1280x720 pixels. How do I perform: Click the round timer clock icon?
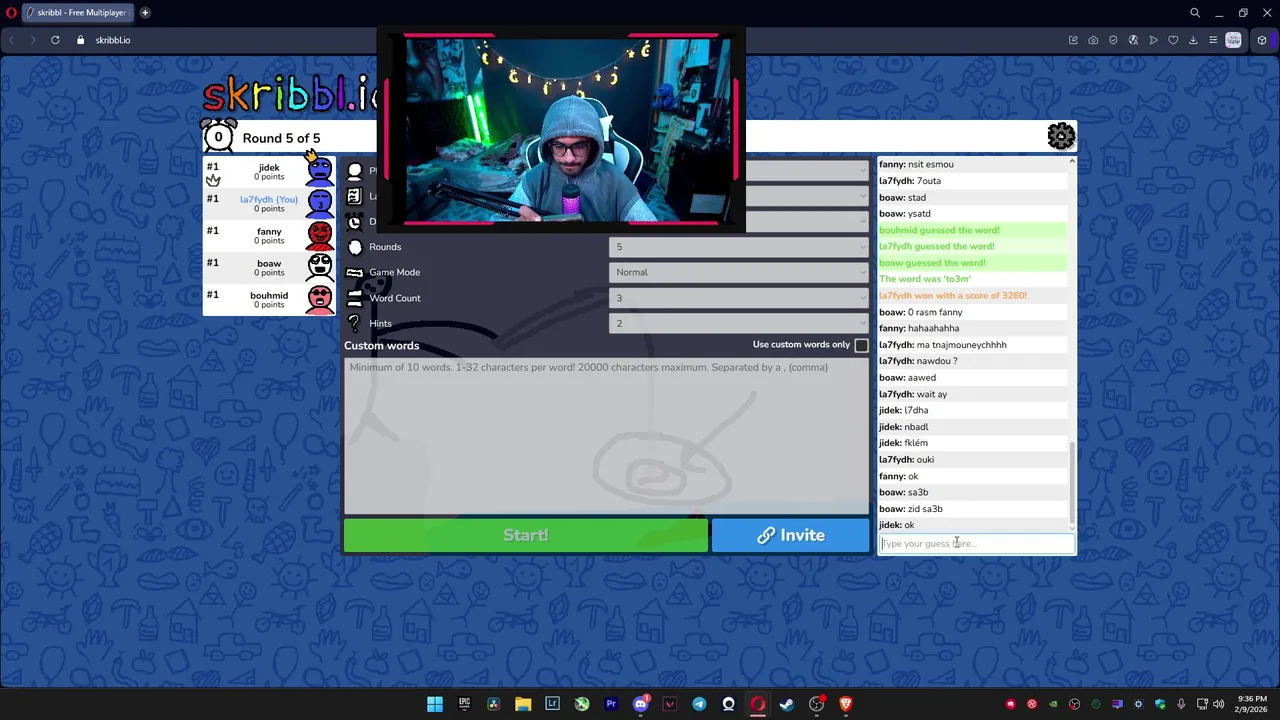pos(218,136)
